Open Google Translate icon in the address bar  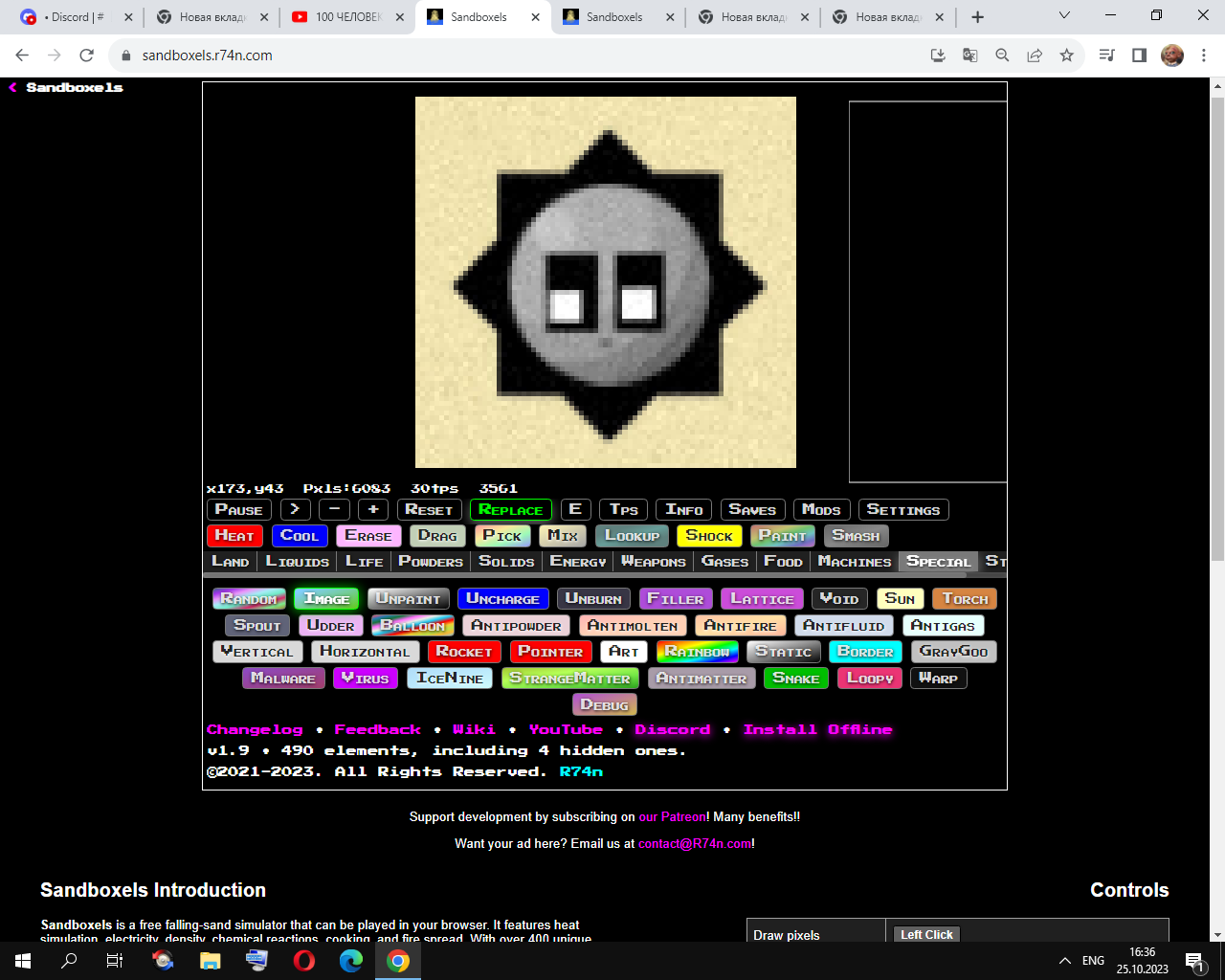[969, 55]
